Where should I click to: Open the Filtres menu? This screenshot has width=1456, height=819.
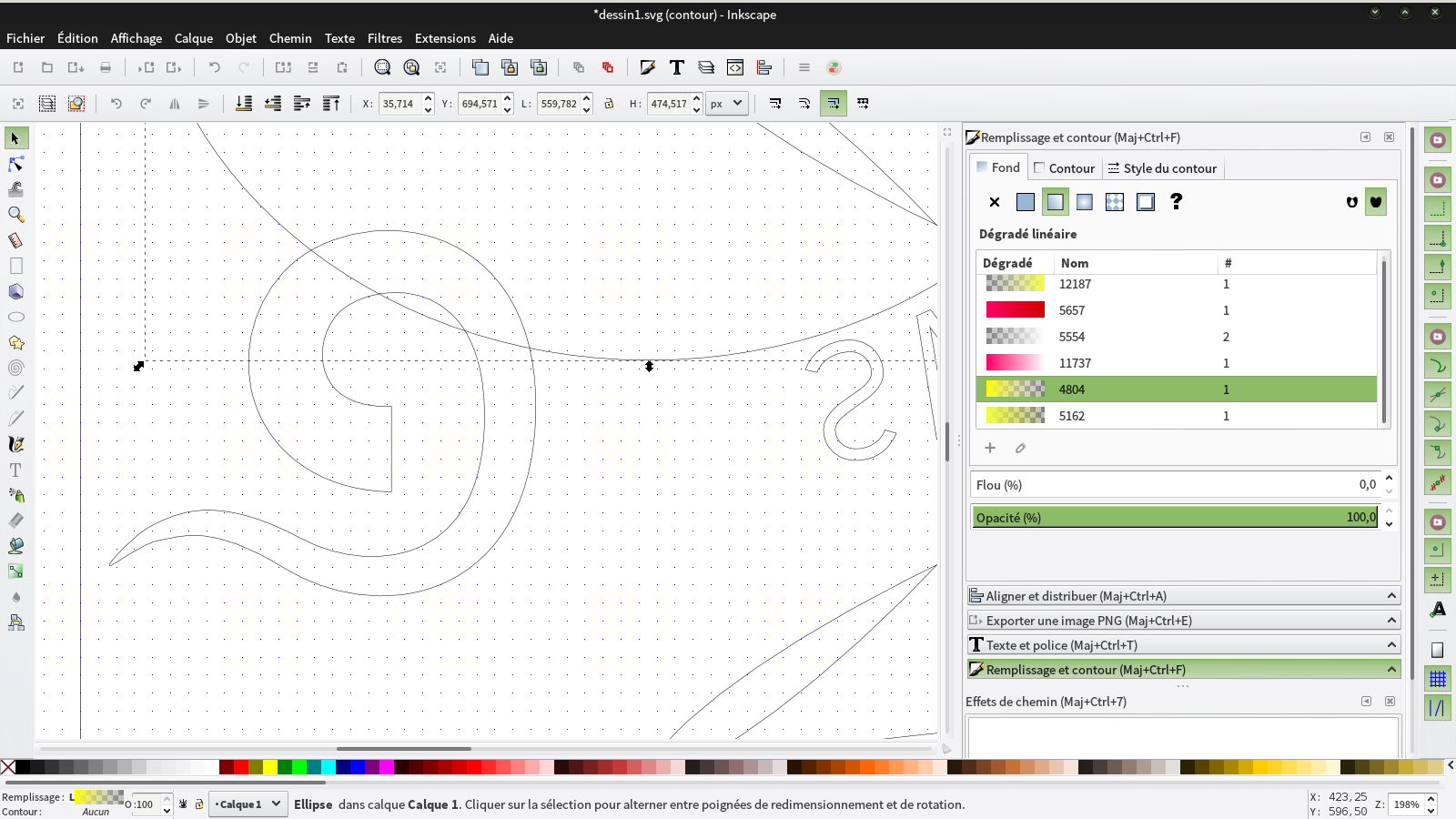pyautogui.click(x=384, y=38)
